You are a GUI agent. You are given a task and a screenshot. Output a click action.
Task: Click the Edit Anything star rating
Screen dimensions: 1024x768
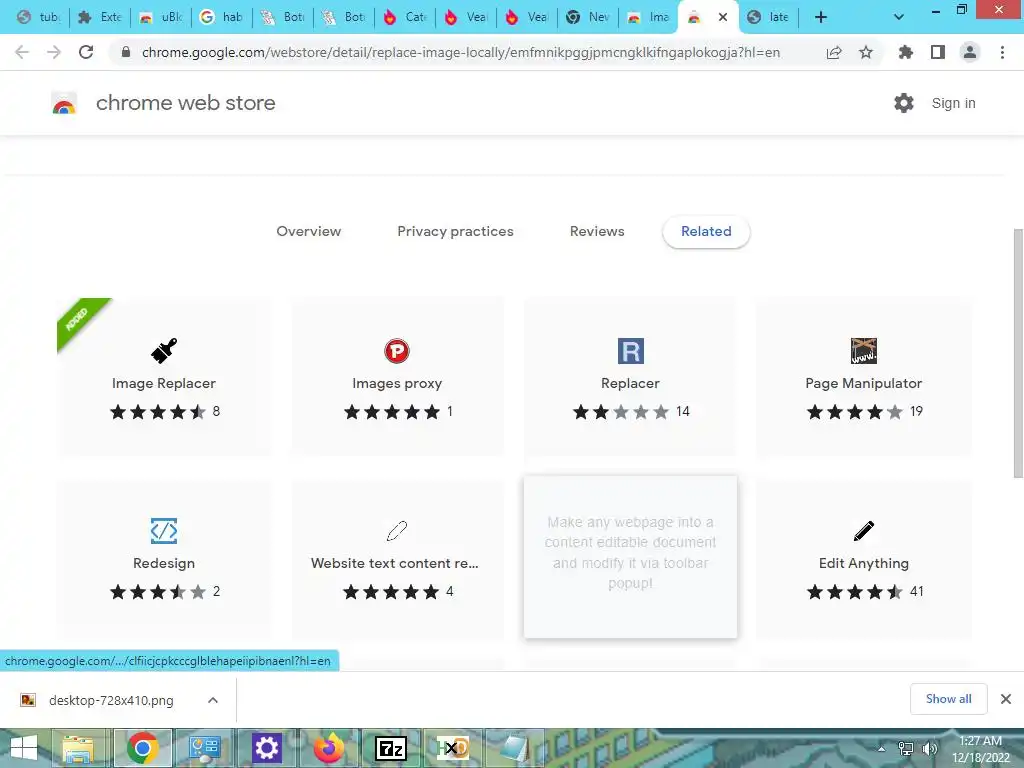(854, 592)
